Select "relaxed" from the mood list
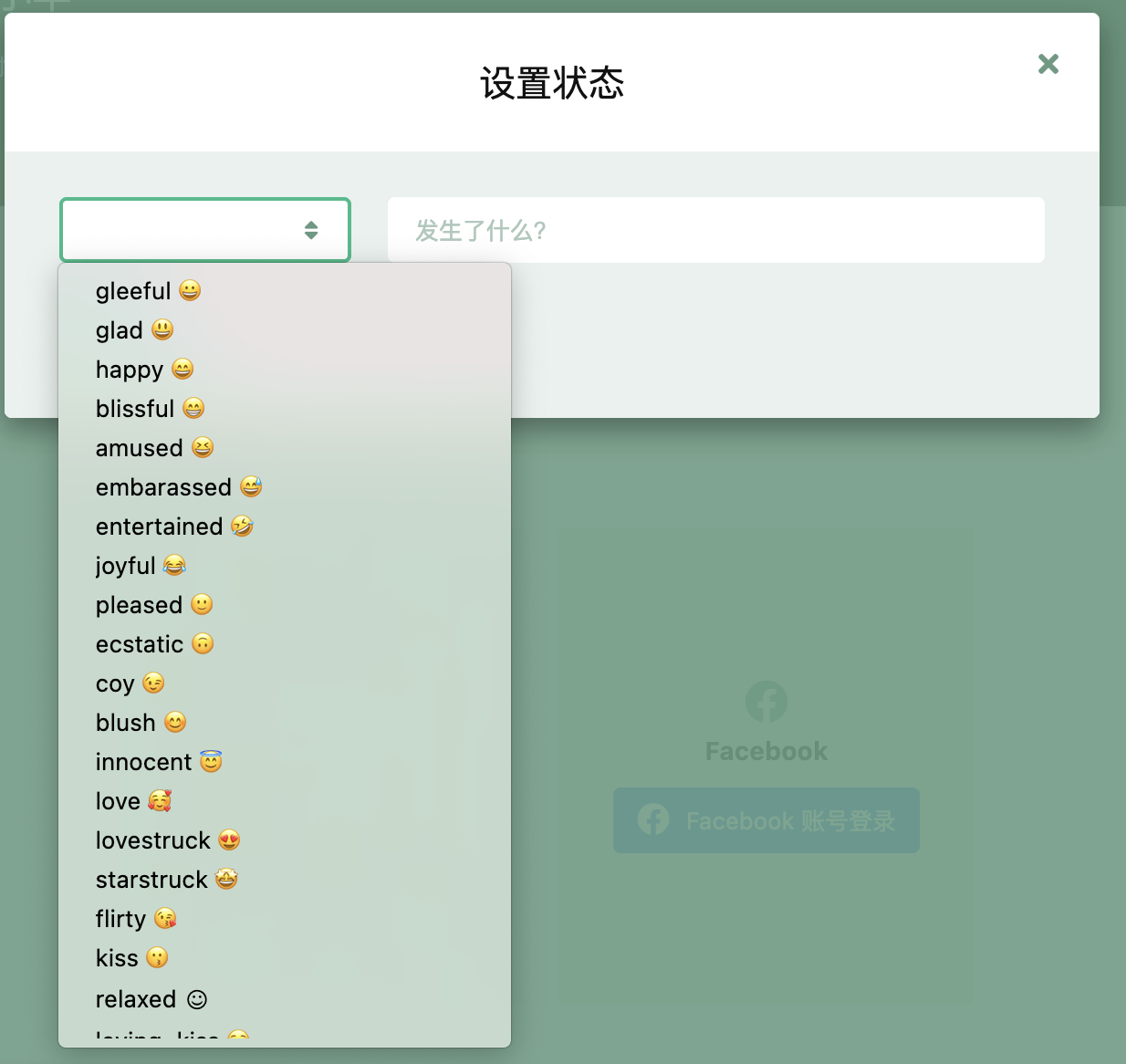This screenshot has height=1064, width=1126. 151,998
